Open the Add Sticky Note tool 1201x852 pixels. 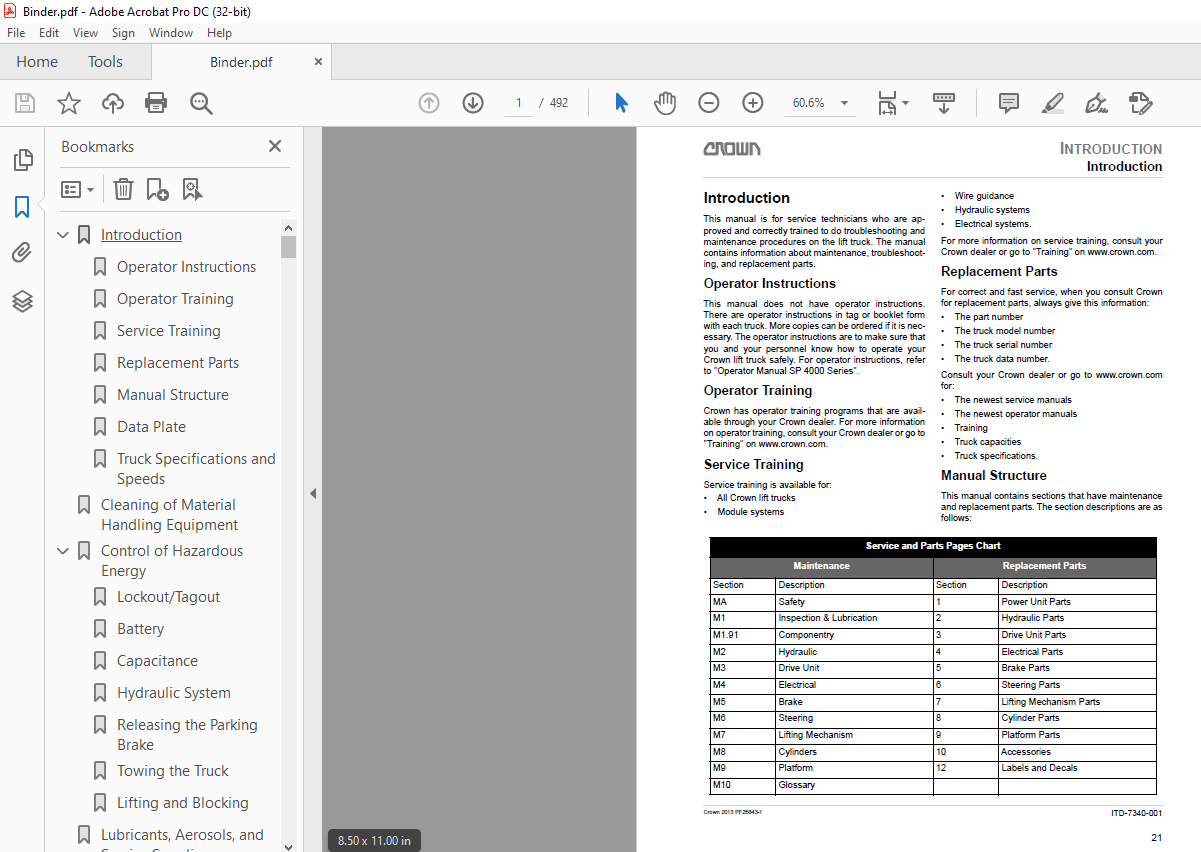pos(1008,102)
